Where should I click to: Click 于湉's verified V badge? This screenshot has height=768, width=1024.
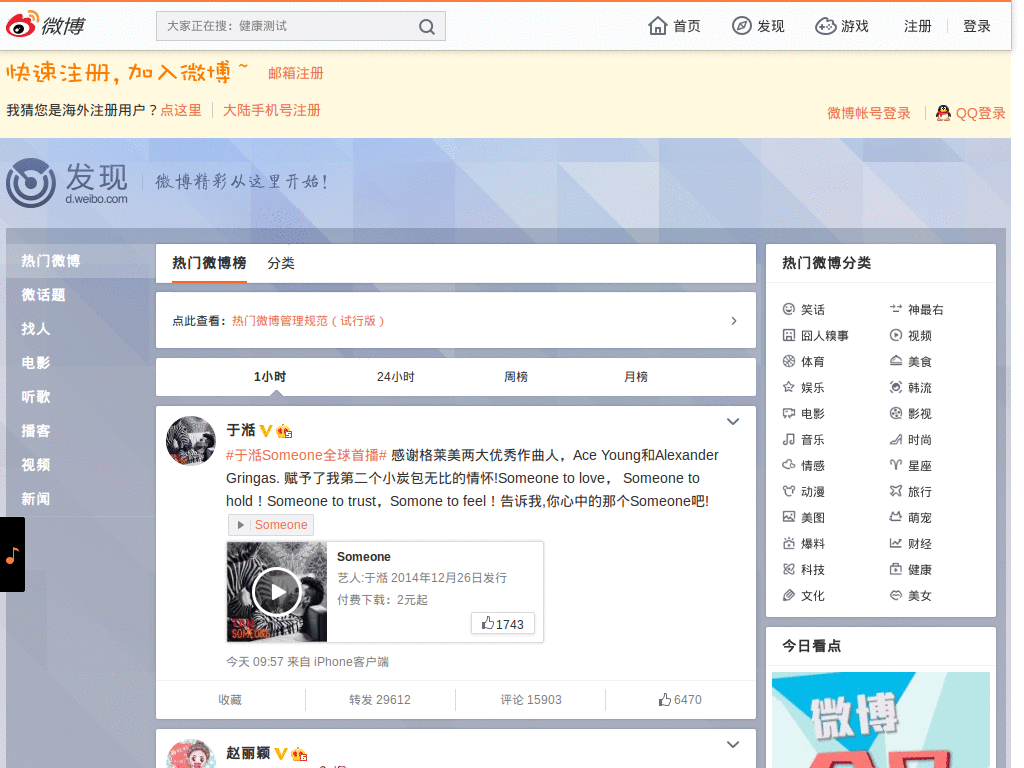pyautogui.click(x=266, y=430)
